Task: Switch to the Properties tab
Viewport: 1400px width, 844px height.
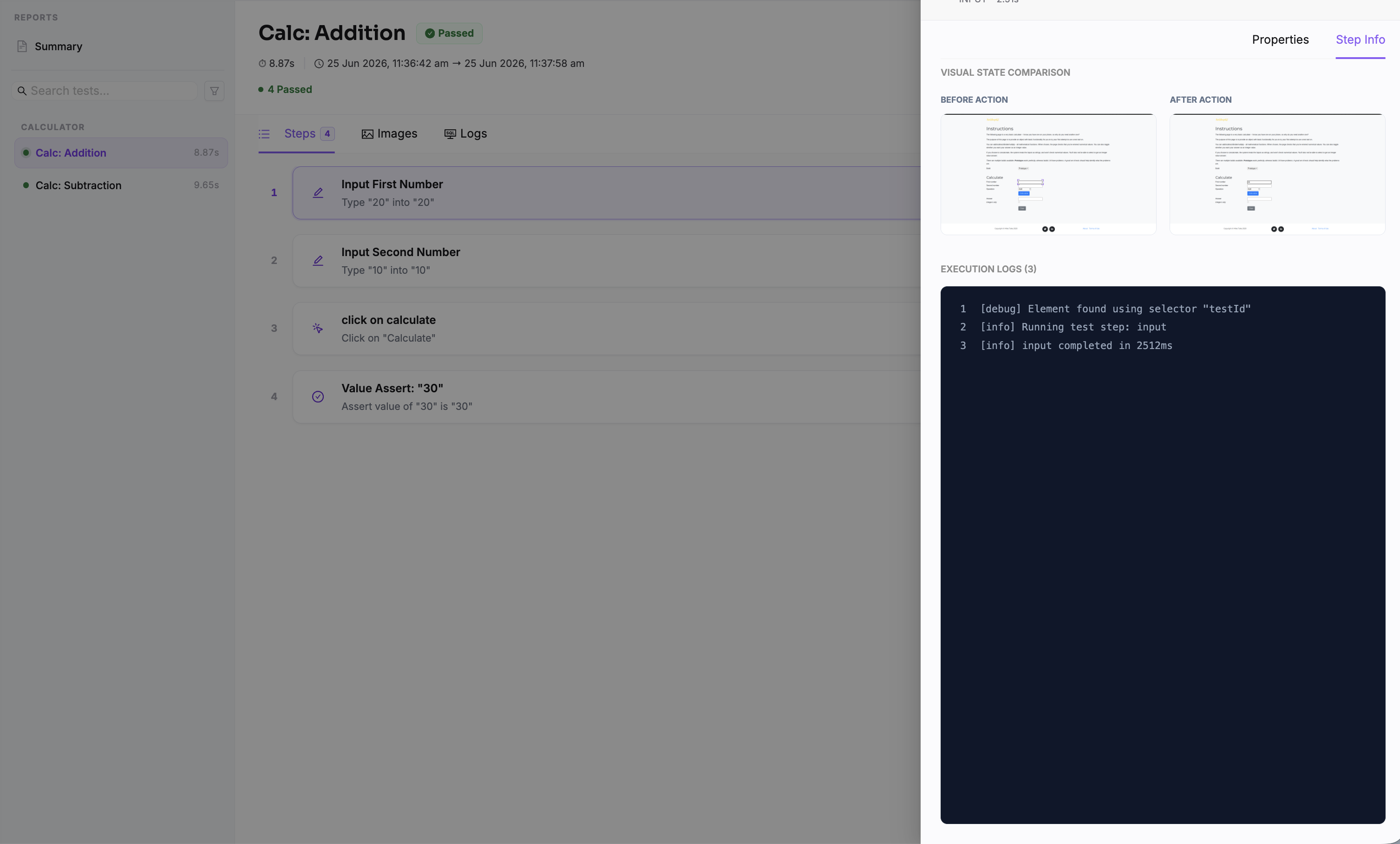Action: (x=1280, y=39)
